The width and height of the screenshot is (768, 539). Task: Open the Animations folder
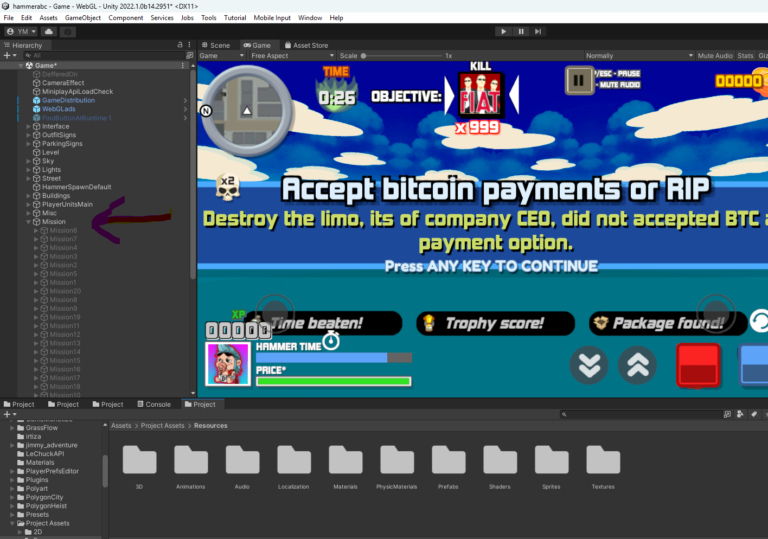(191, 467)
